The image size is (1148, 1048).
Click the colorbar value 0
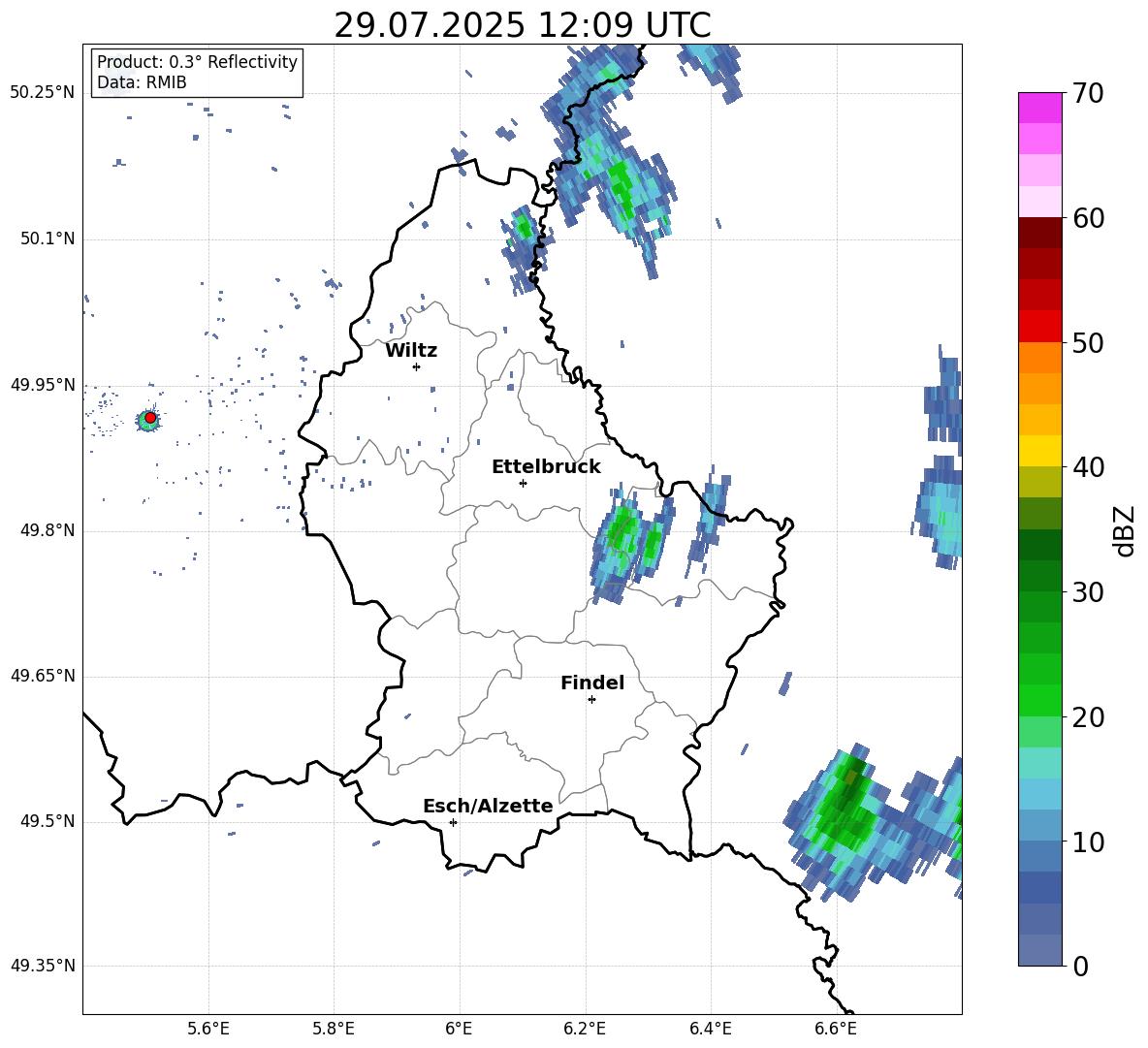[1080, 966]
